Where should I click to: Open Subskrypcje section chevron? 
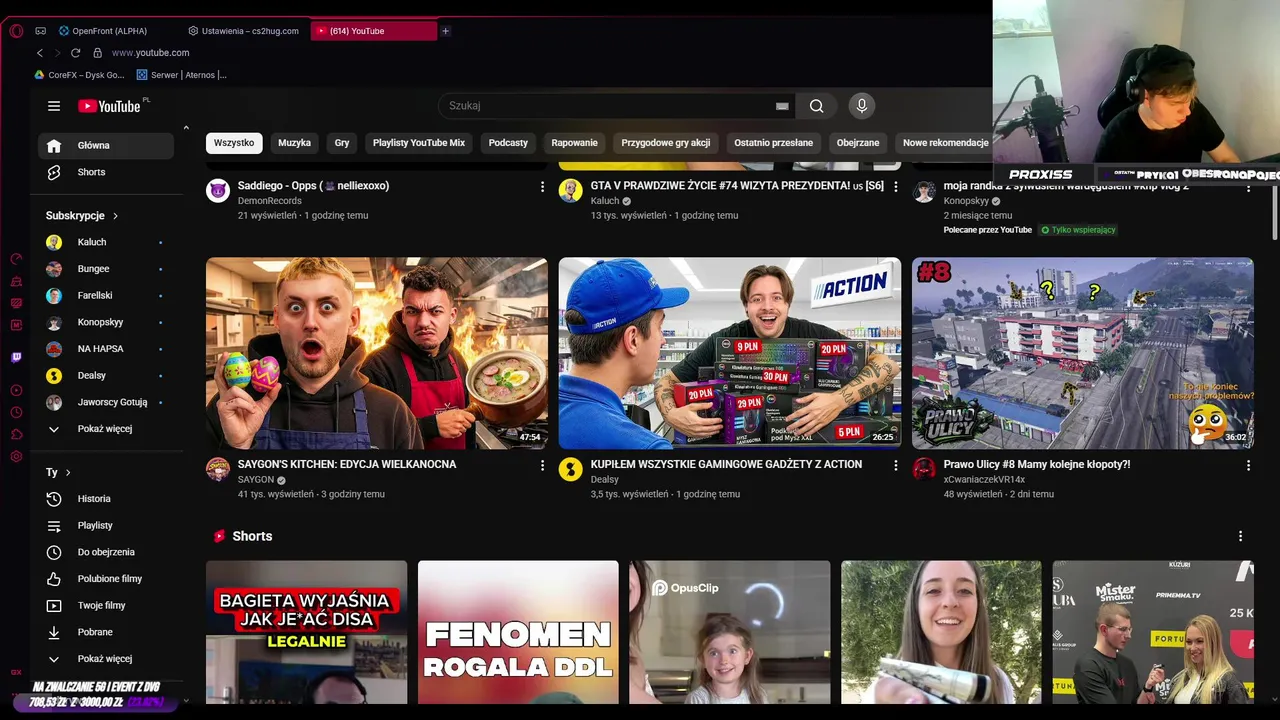click(115, 216)
